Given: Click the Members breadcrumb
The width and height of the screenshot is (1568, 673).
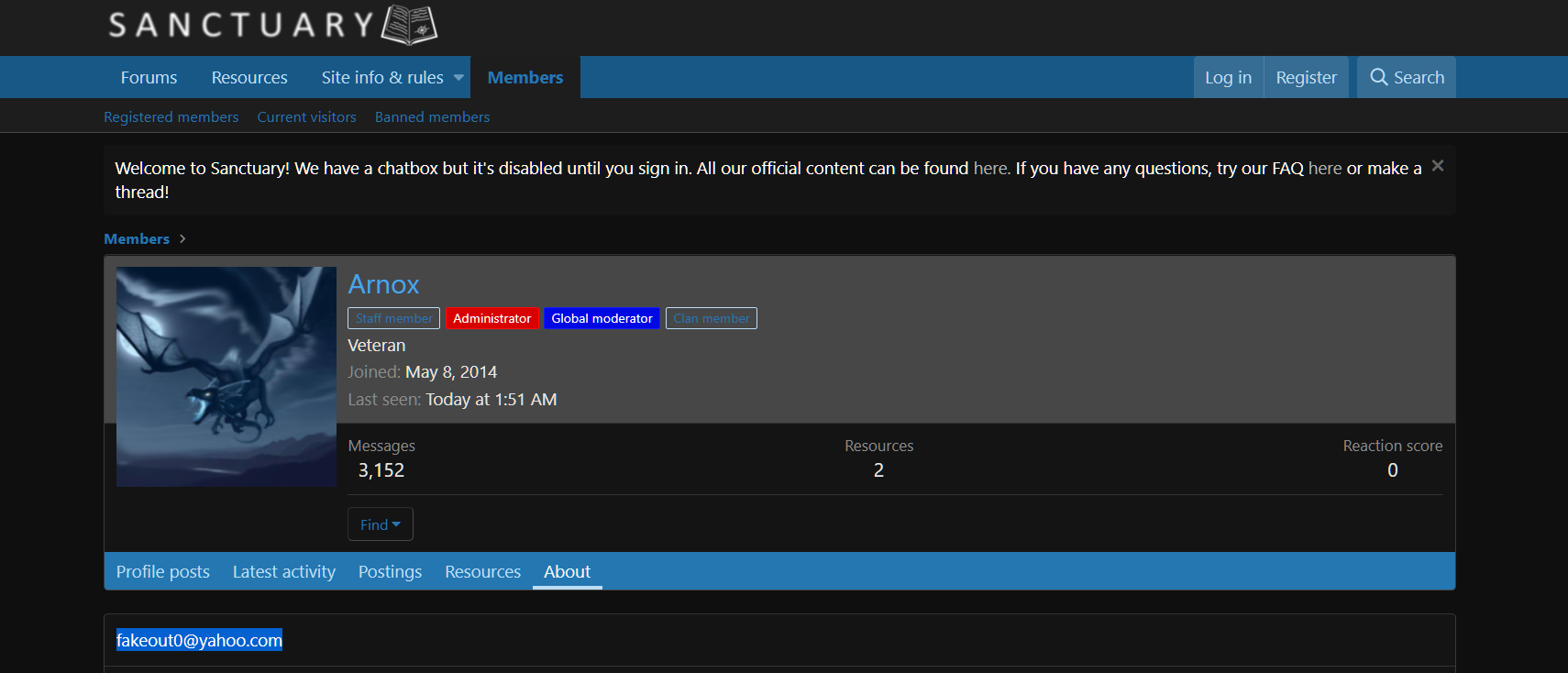Looking at the screenshot, I should (137, 238).
